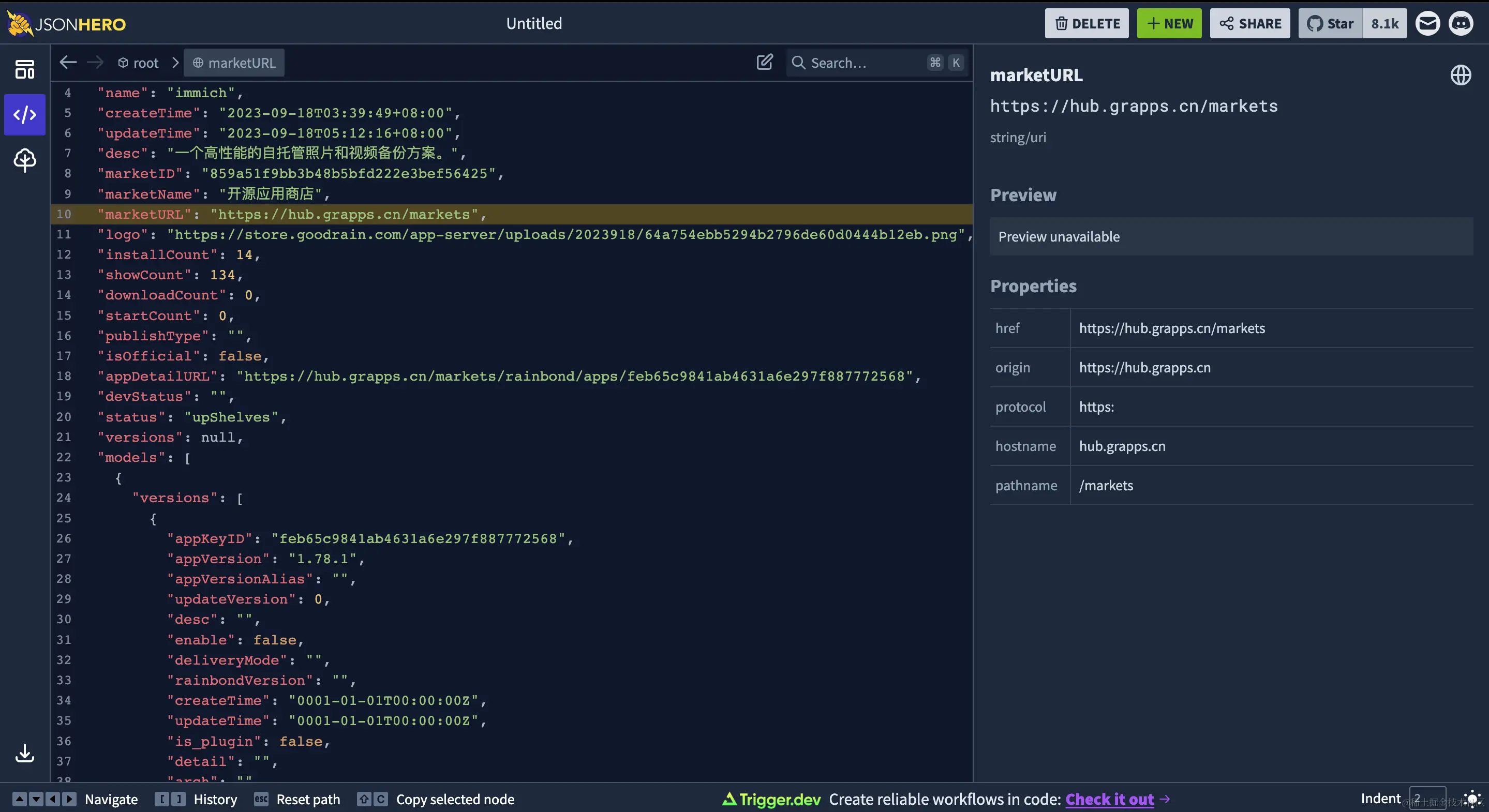The height and width of the screenshot is (812, 1489).
Task: Select the line 5 createTime entry
Action: [512, 113]
